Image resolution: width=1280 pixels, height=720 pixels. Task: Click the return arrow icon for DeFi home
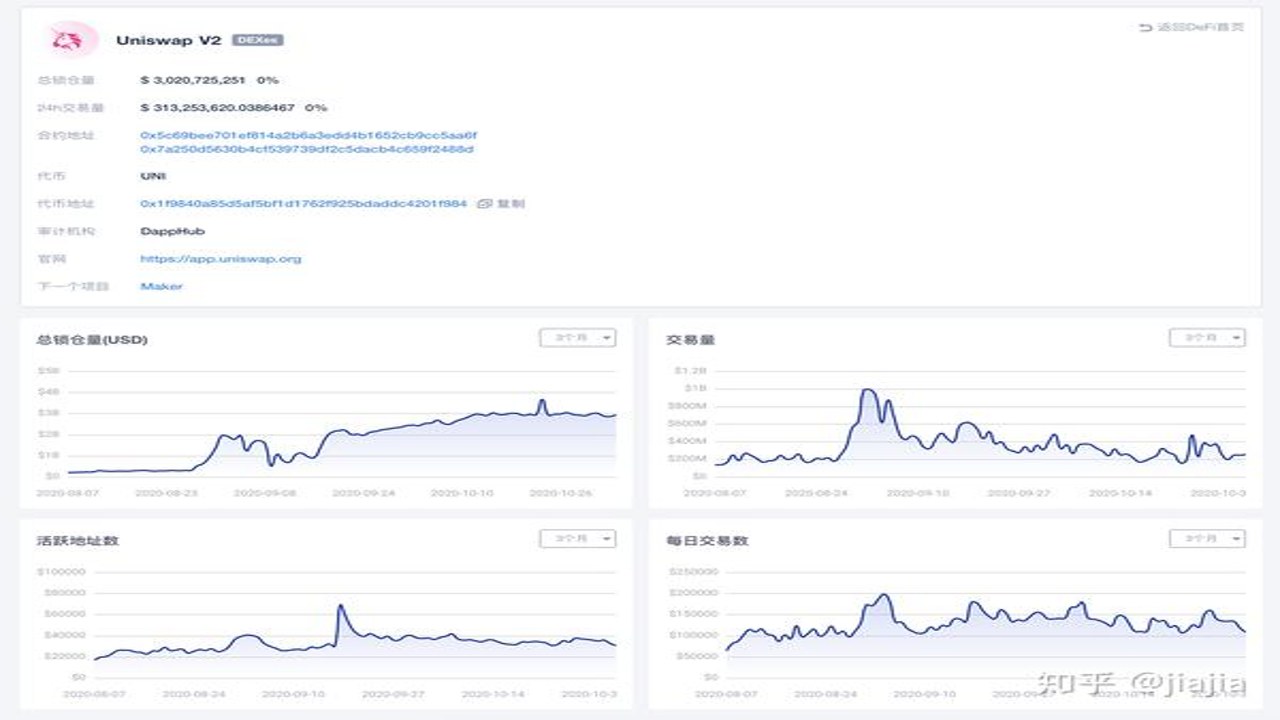(x=1146, y=27)
